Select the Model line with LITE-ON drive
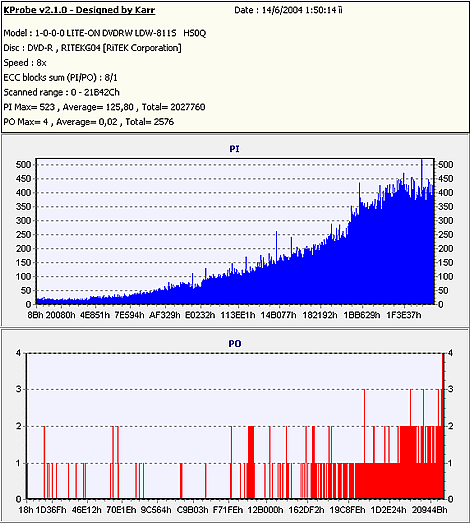 [105, 33]
